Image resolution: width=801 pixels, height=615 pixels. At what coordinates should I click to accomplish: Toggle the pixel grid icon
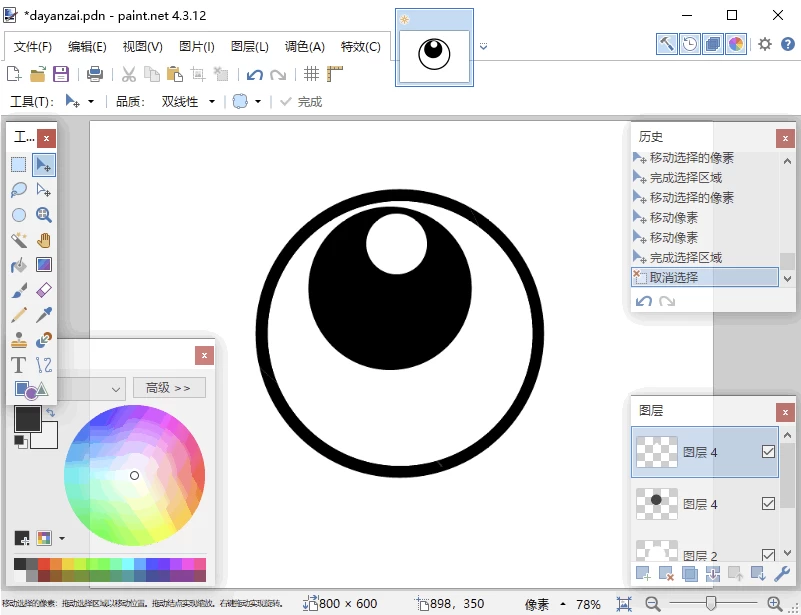coord(312,74)
